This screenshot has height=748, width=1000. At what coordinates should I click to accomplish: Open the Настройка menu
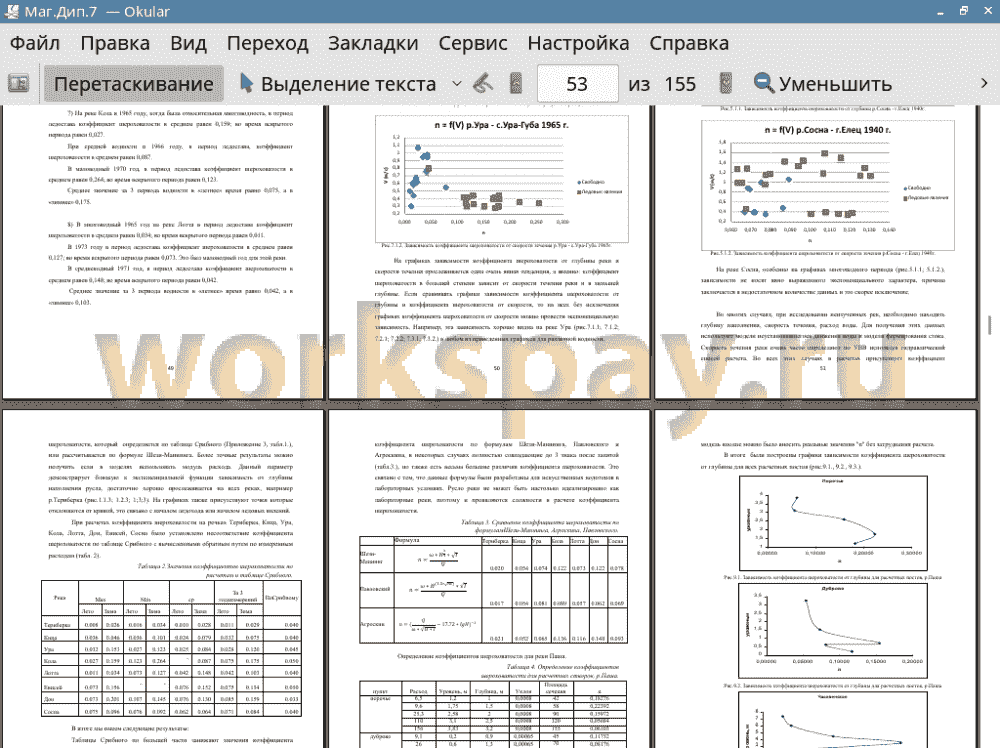578,43
